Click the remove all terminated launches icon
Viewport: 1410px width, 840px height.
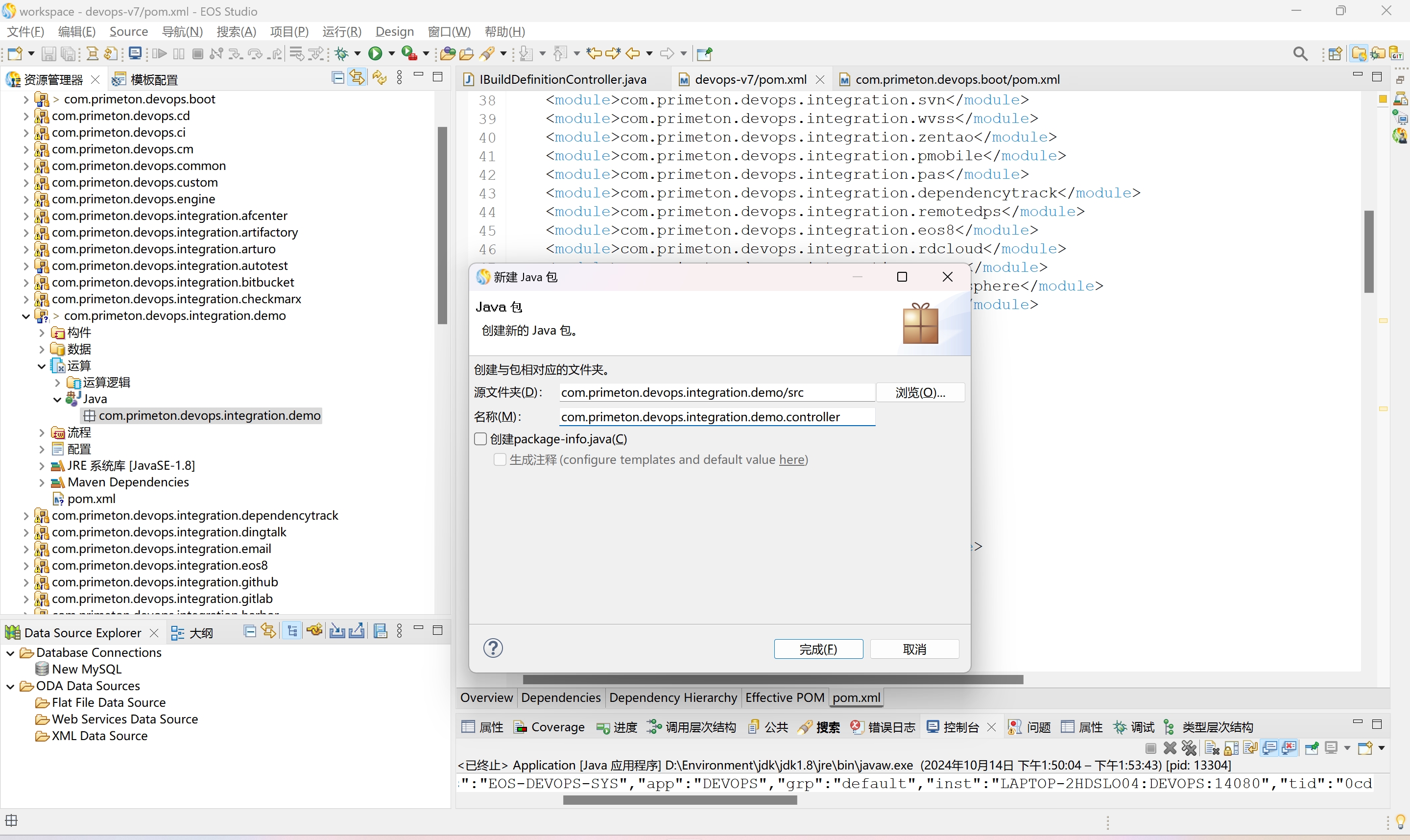tap(1189, 748)
